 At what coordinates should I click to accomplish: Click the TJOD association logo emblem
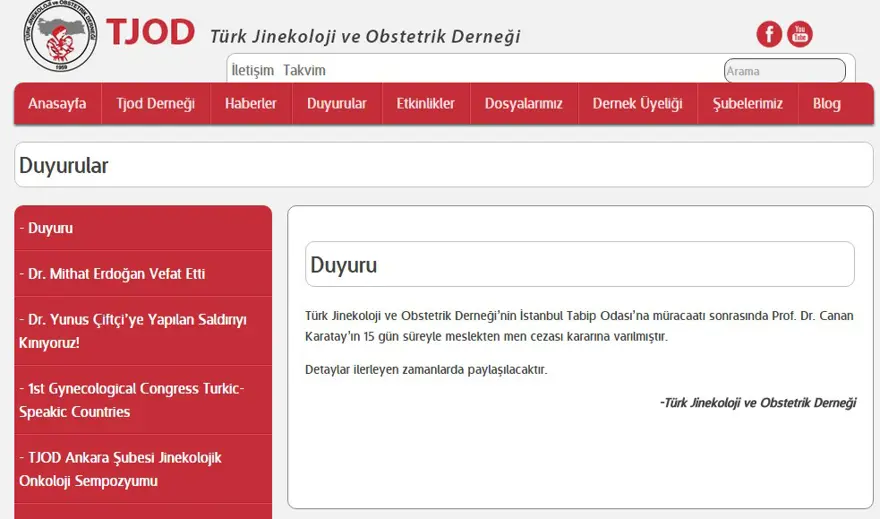60,36
